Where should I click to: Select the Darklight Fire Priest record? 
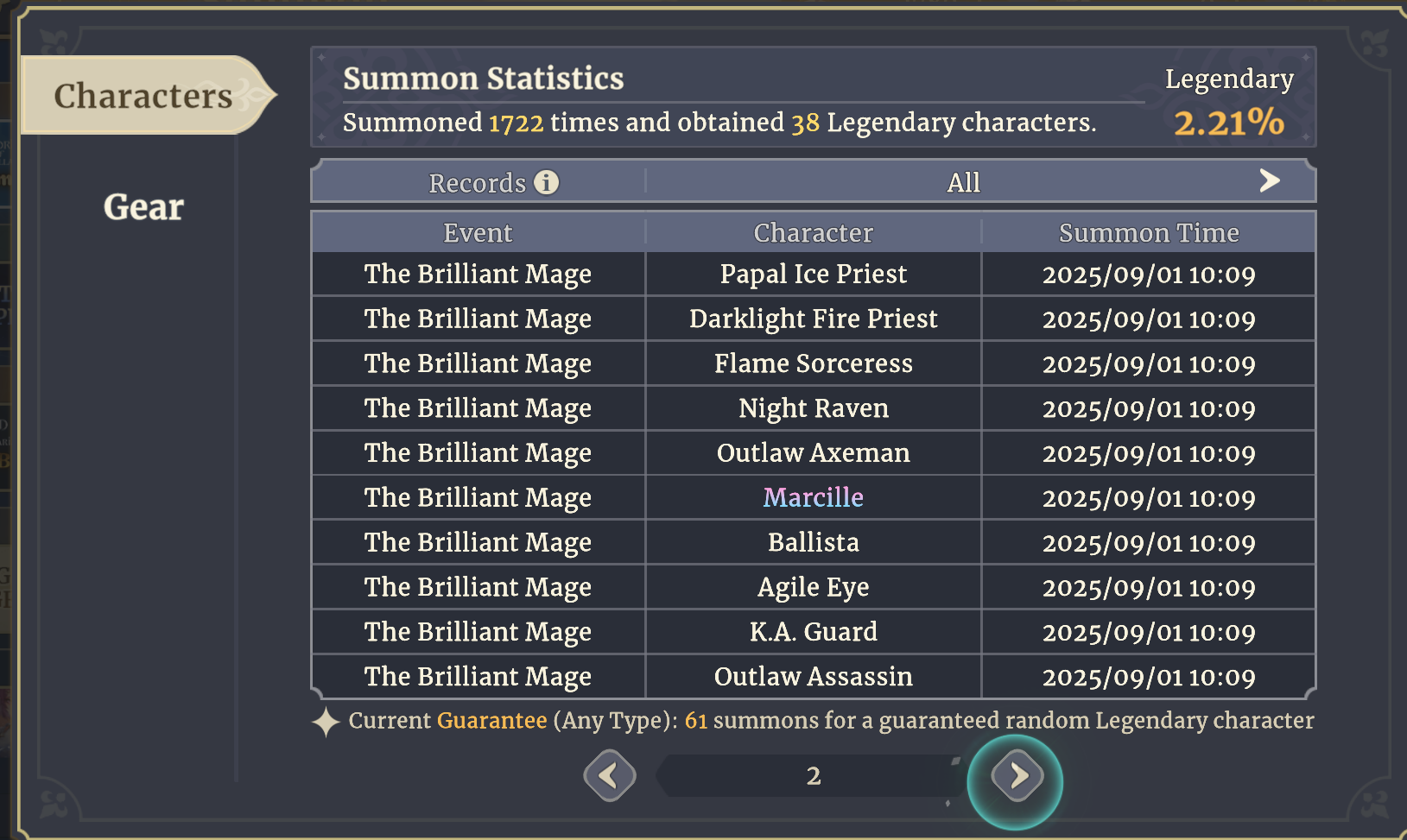pos(813,319)
